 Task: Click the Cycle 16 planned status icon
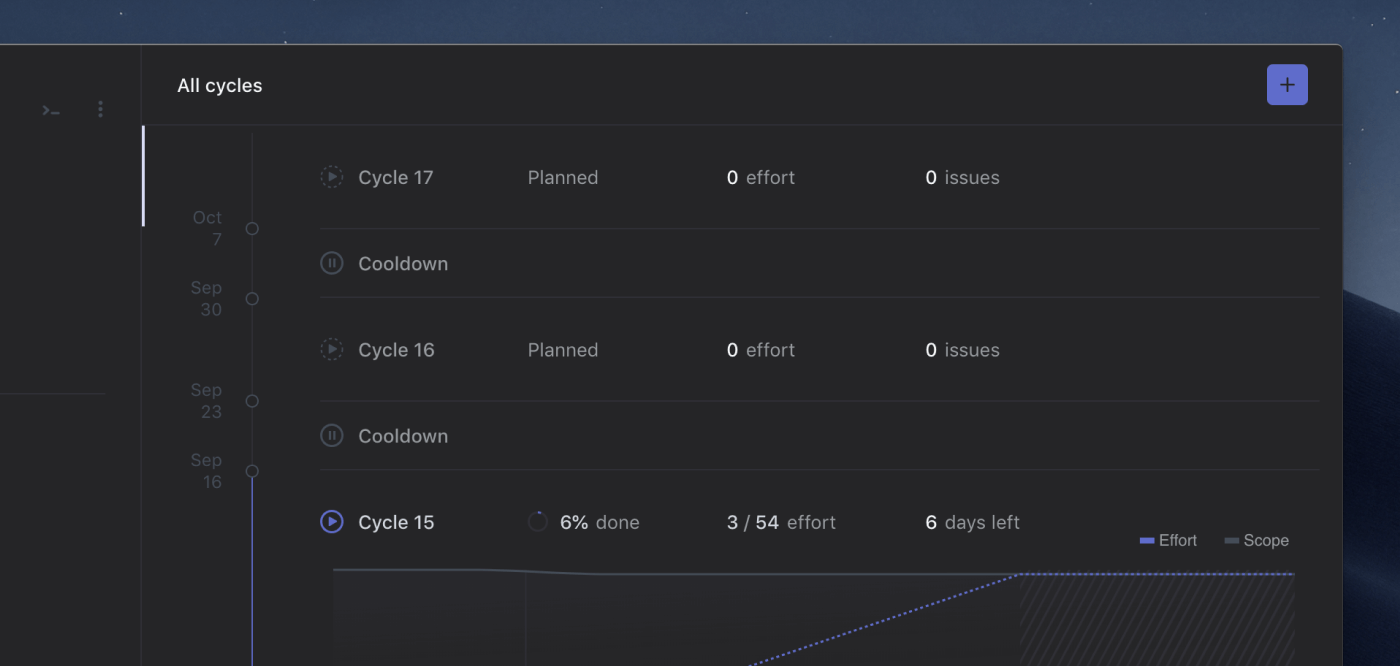click(331, 350)
